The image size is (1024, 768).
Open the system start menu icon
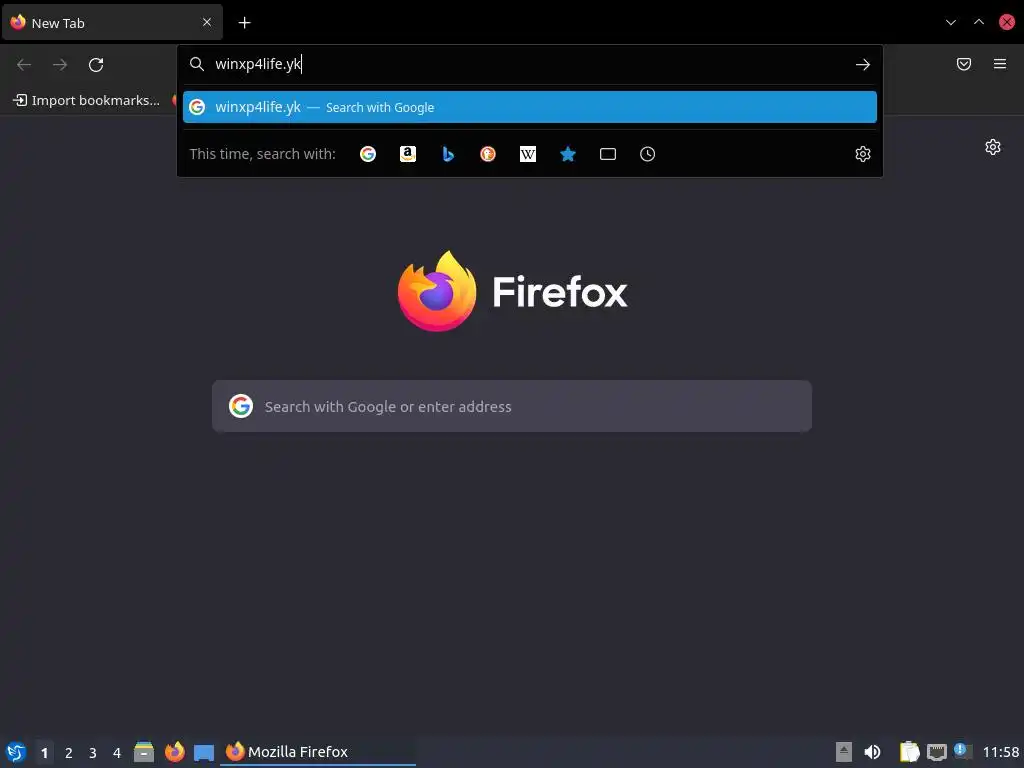[x=16, y=752]
